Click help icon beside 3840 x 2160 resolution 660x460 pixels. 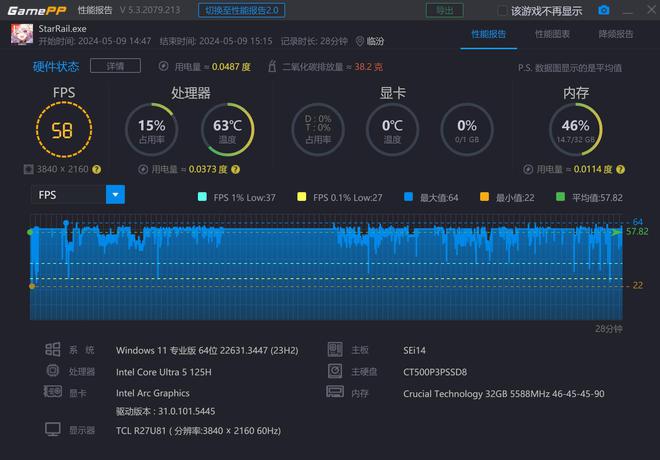(x=96, y=169)
